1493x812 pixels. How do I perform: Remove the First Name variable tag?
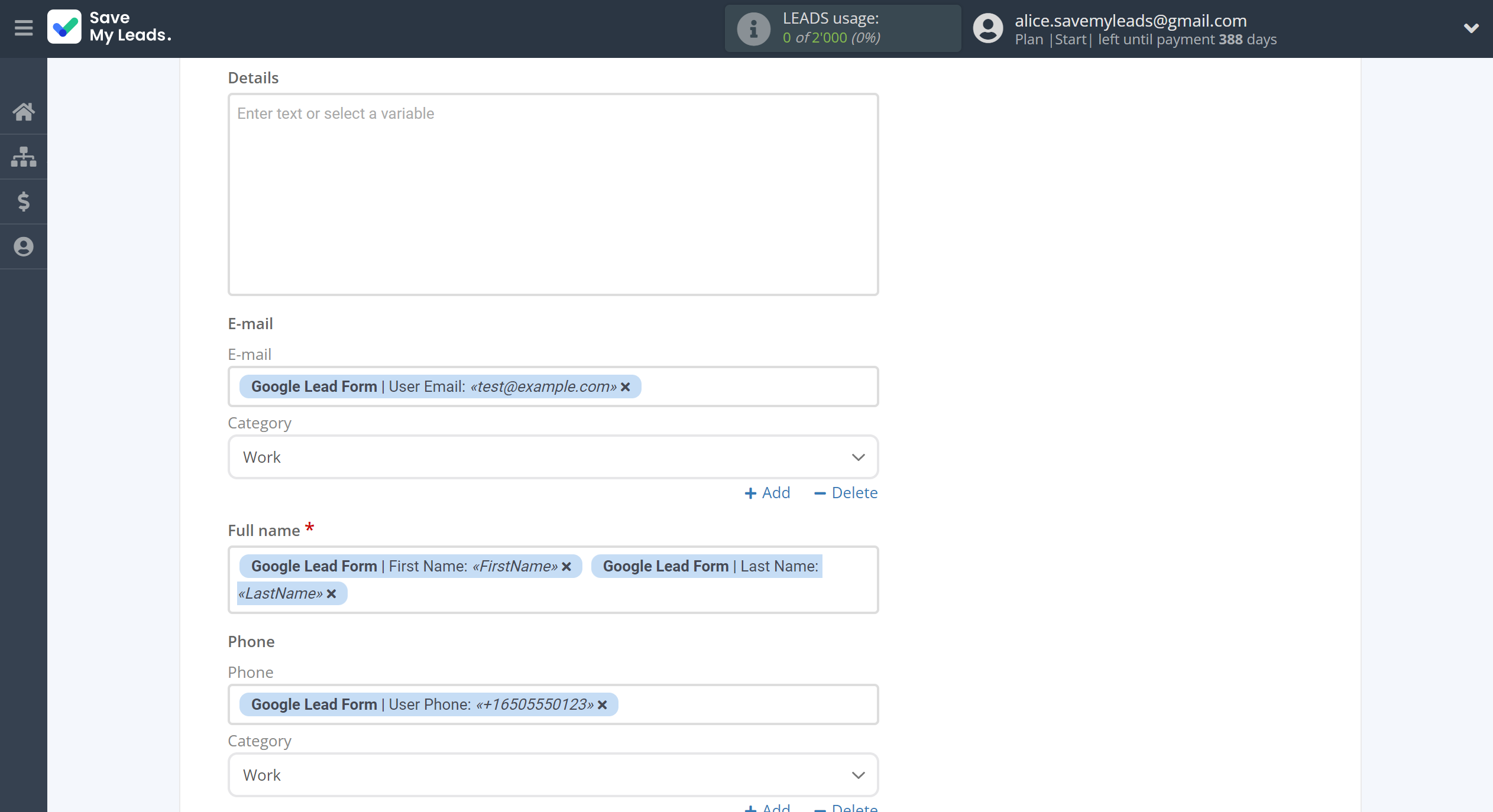566,566
